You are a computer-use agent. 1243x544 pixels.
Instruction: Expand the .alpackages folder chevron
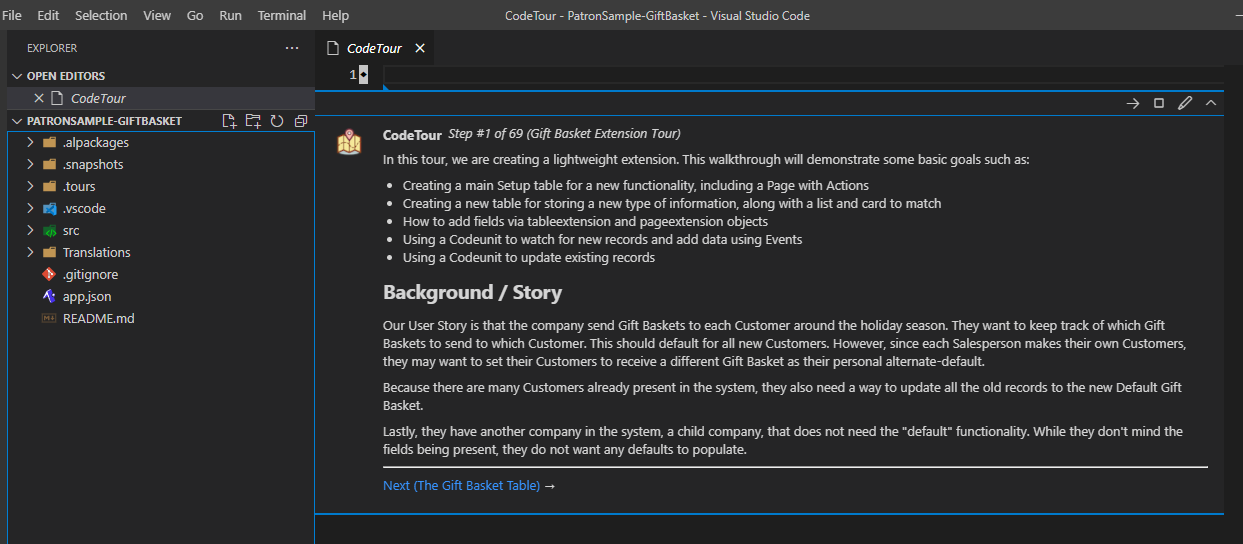pos(31,142)
